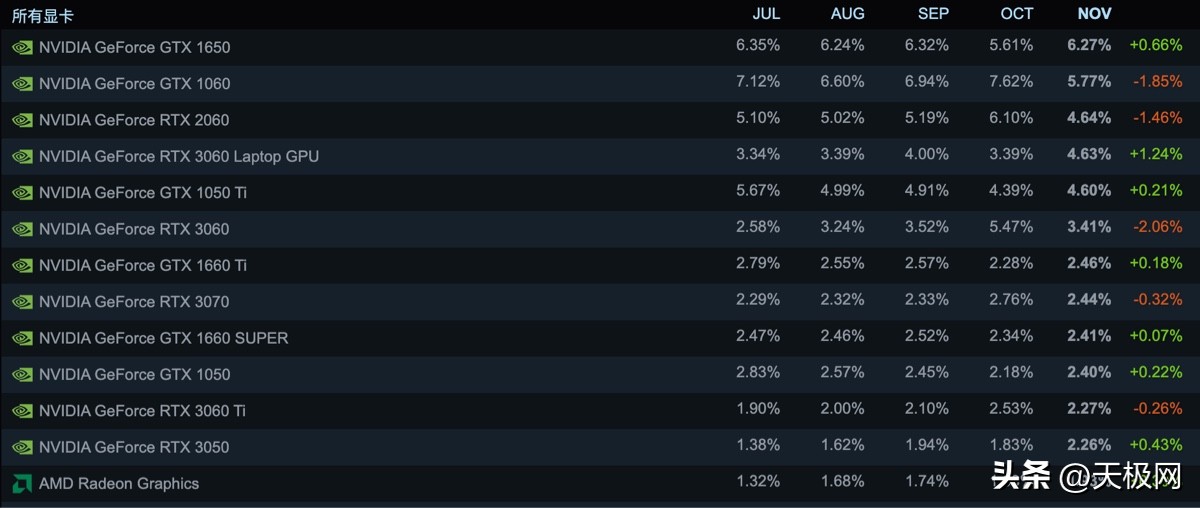This screenshot has width=1200, height=508.
Task: Select the JUL column header
Action: tap(766, 14)
